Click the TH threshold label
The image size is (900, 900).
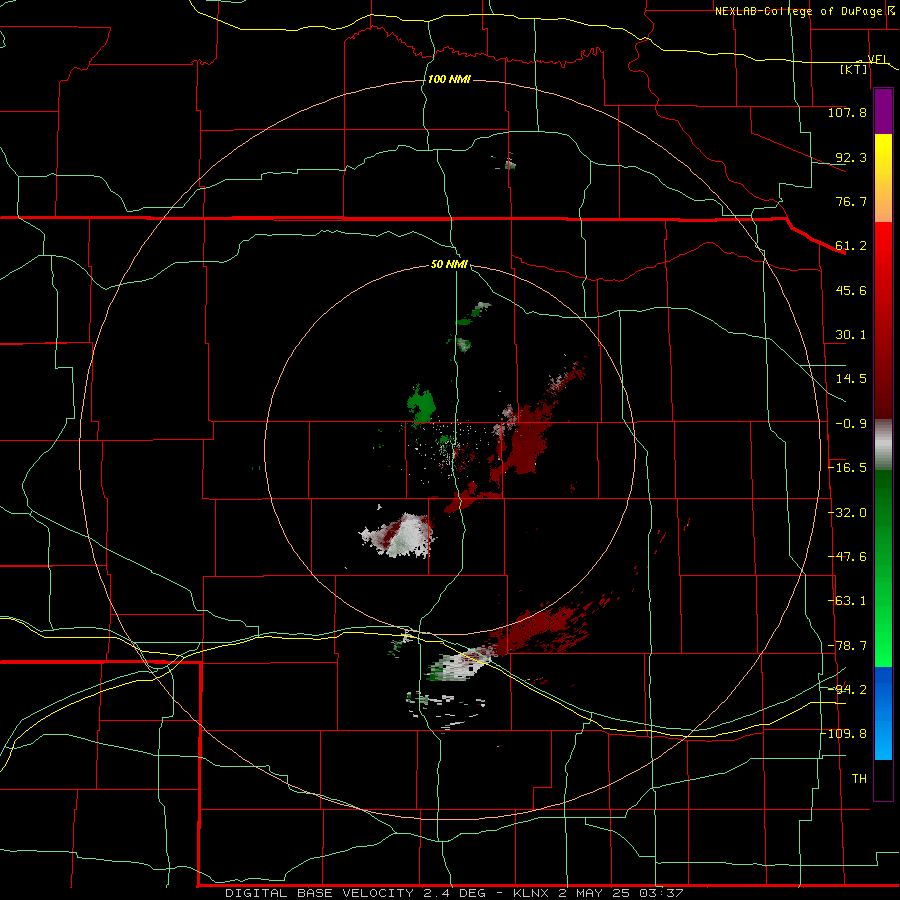tap(859, 779)
